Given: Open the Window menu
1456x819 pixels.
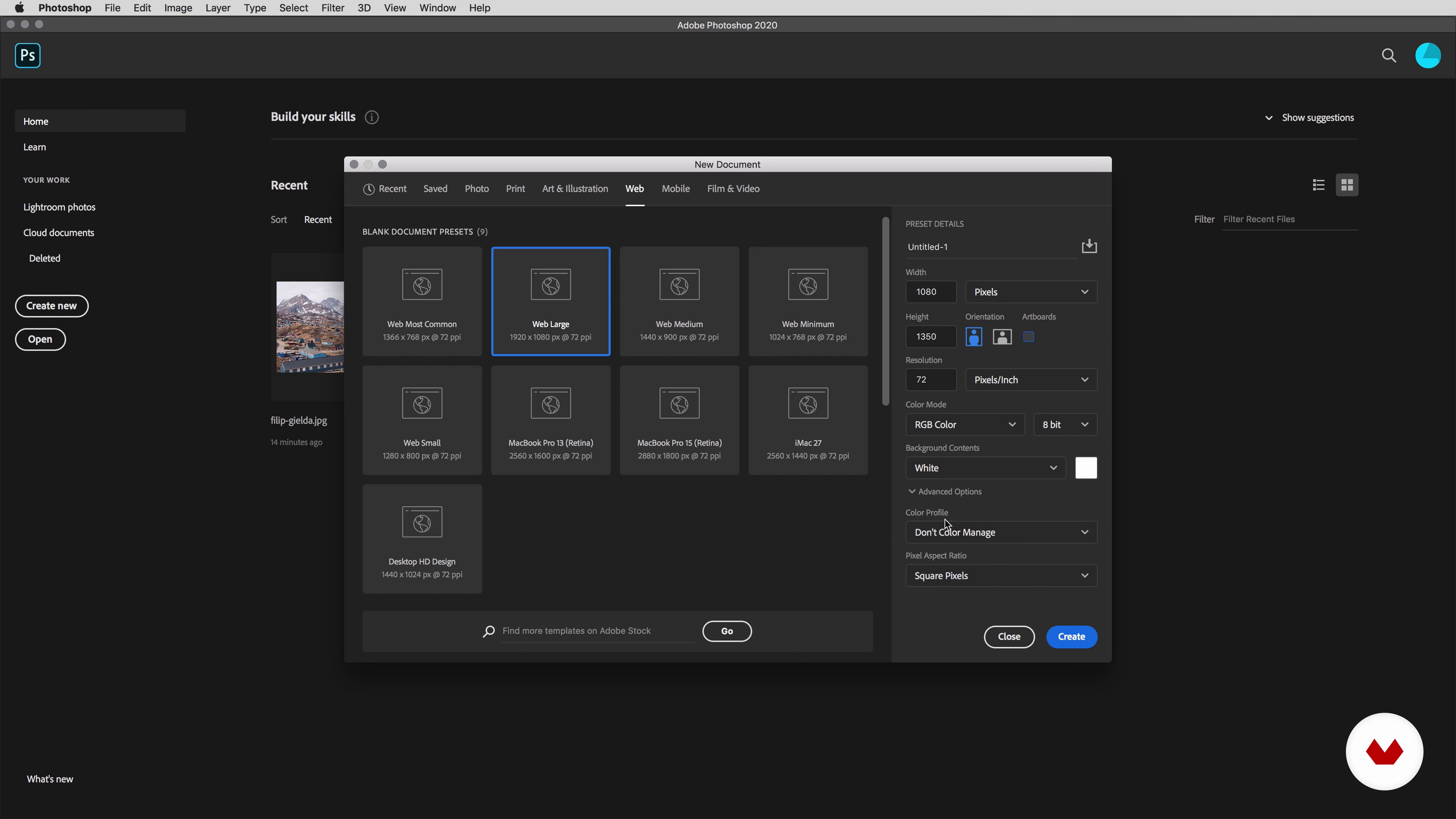Looking at the screenshot, I should click(438, 8).
